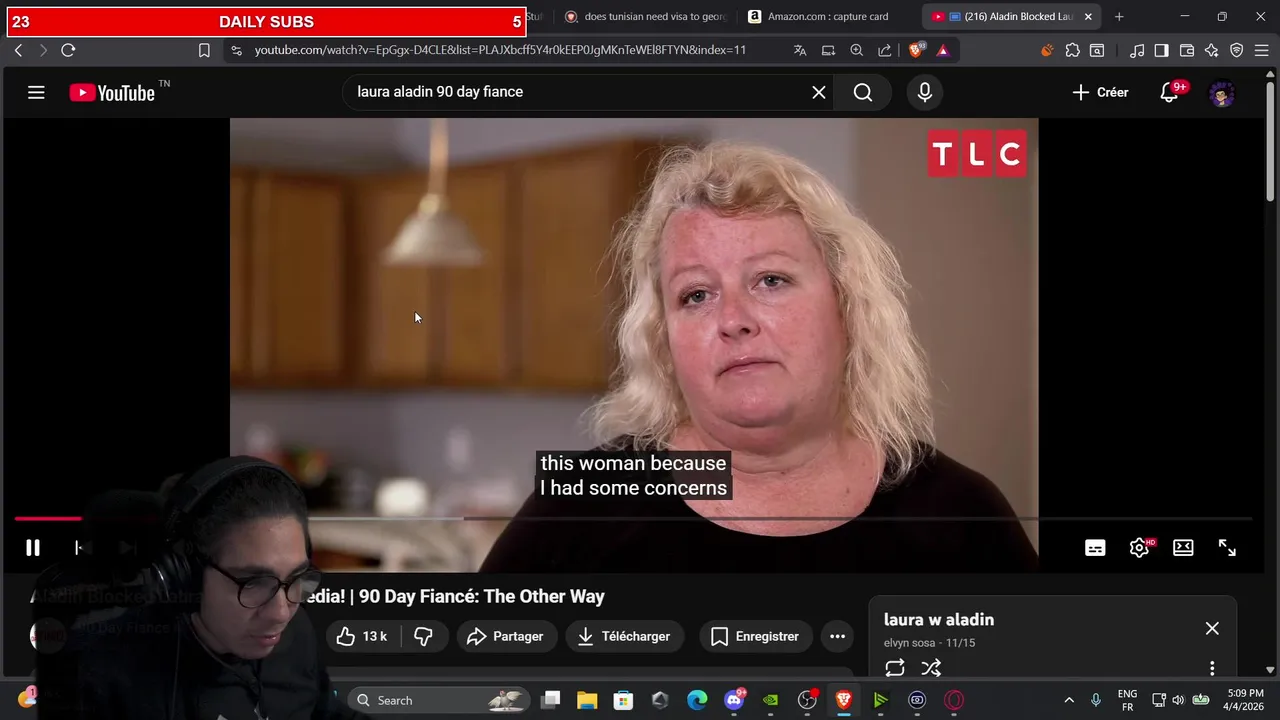Viewport: 1280px width, 720px height.
Task: Seek on the video progress bar
Action: pyautogui.click(x=633, y=518)
